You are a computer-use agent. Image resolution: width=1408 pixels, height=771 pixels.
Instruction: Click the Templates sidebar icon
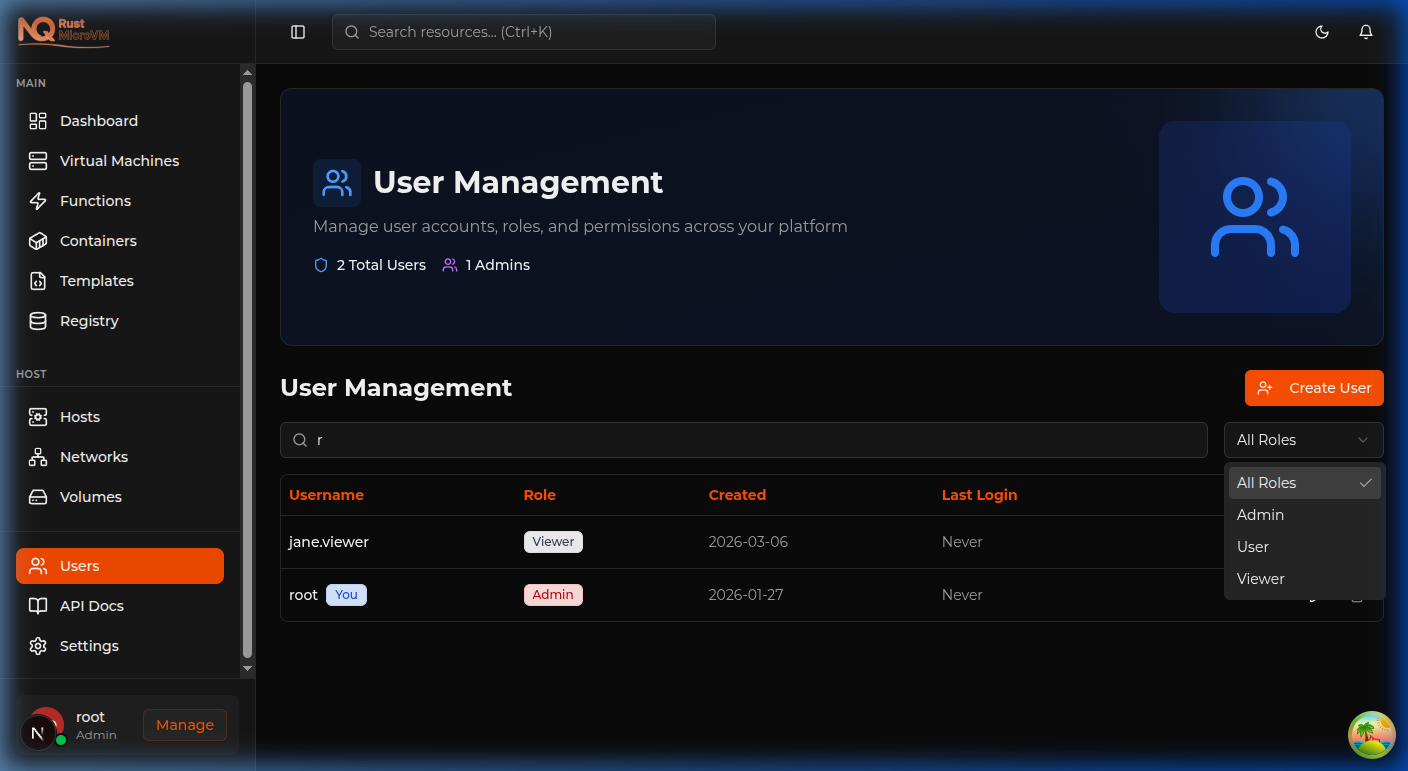pos(37,280)
